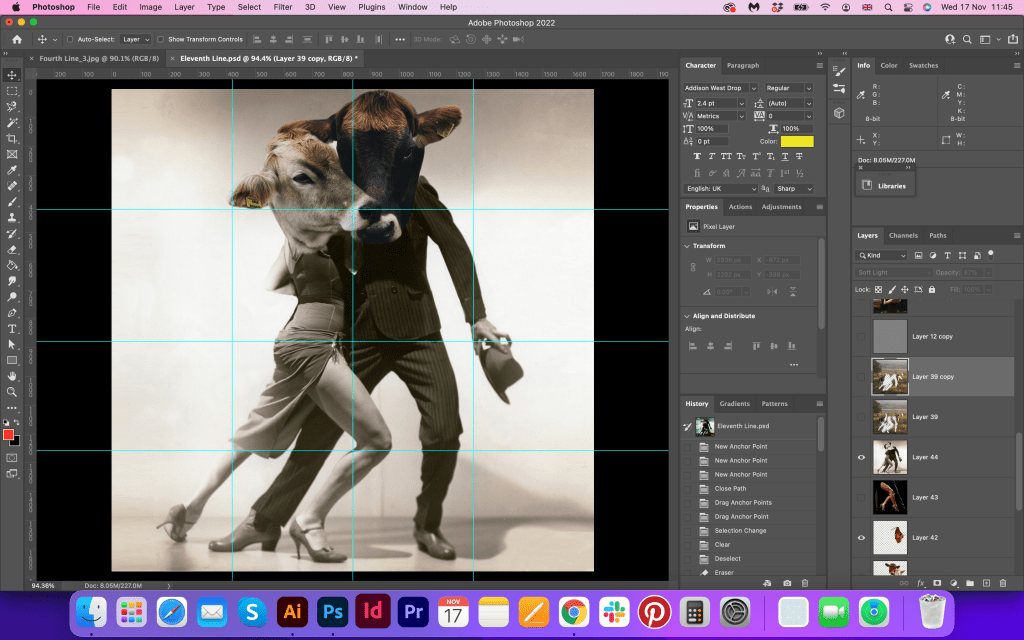Screen dimensions: 1024x640
Task: Hide Layer 44 with eye icon
Action: tap(861, 456)
